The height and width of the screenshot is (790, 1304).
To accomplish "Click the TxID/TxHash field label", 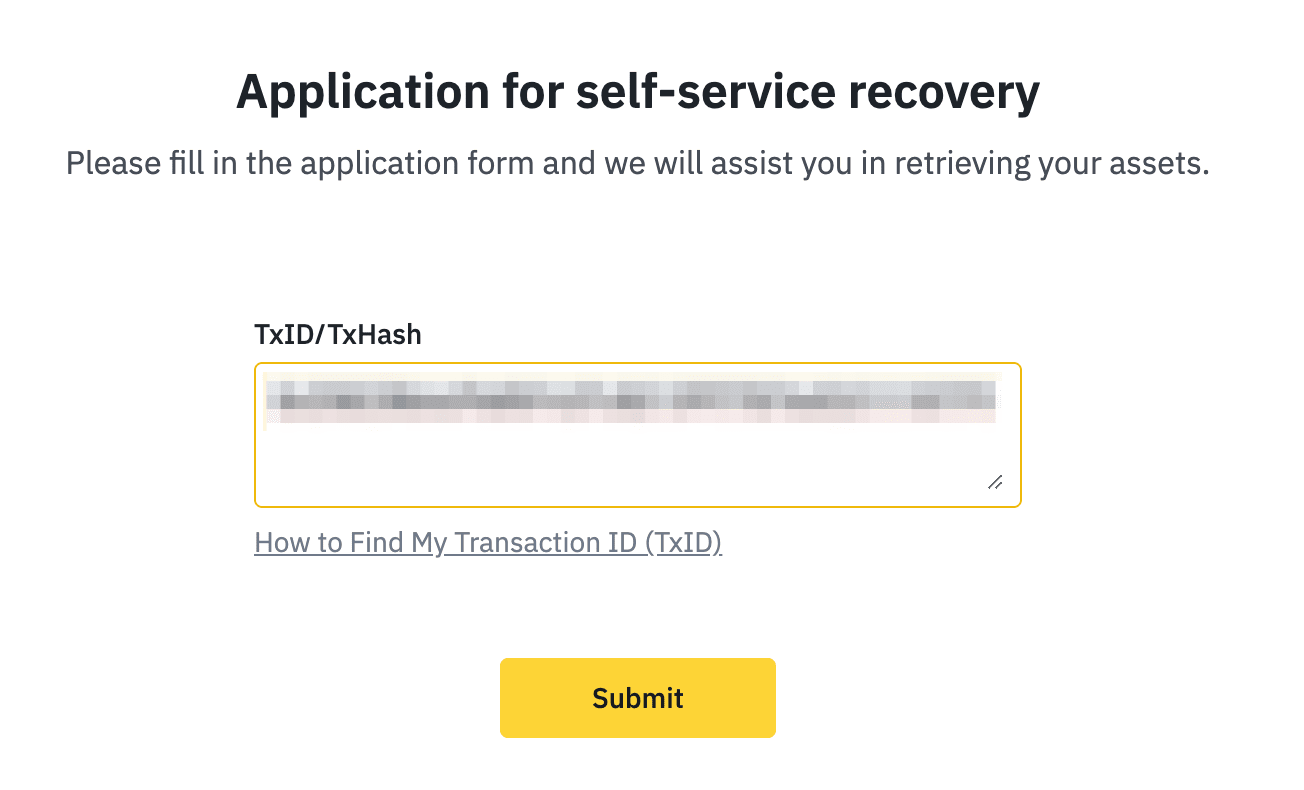I will pyautogui.click(x=338, y=334).
